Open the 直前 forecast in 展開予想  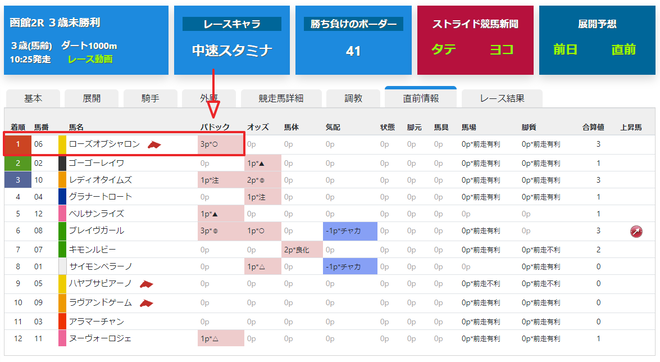coord(623,50)
